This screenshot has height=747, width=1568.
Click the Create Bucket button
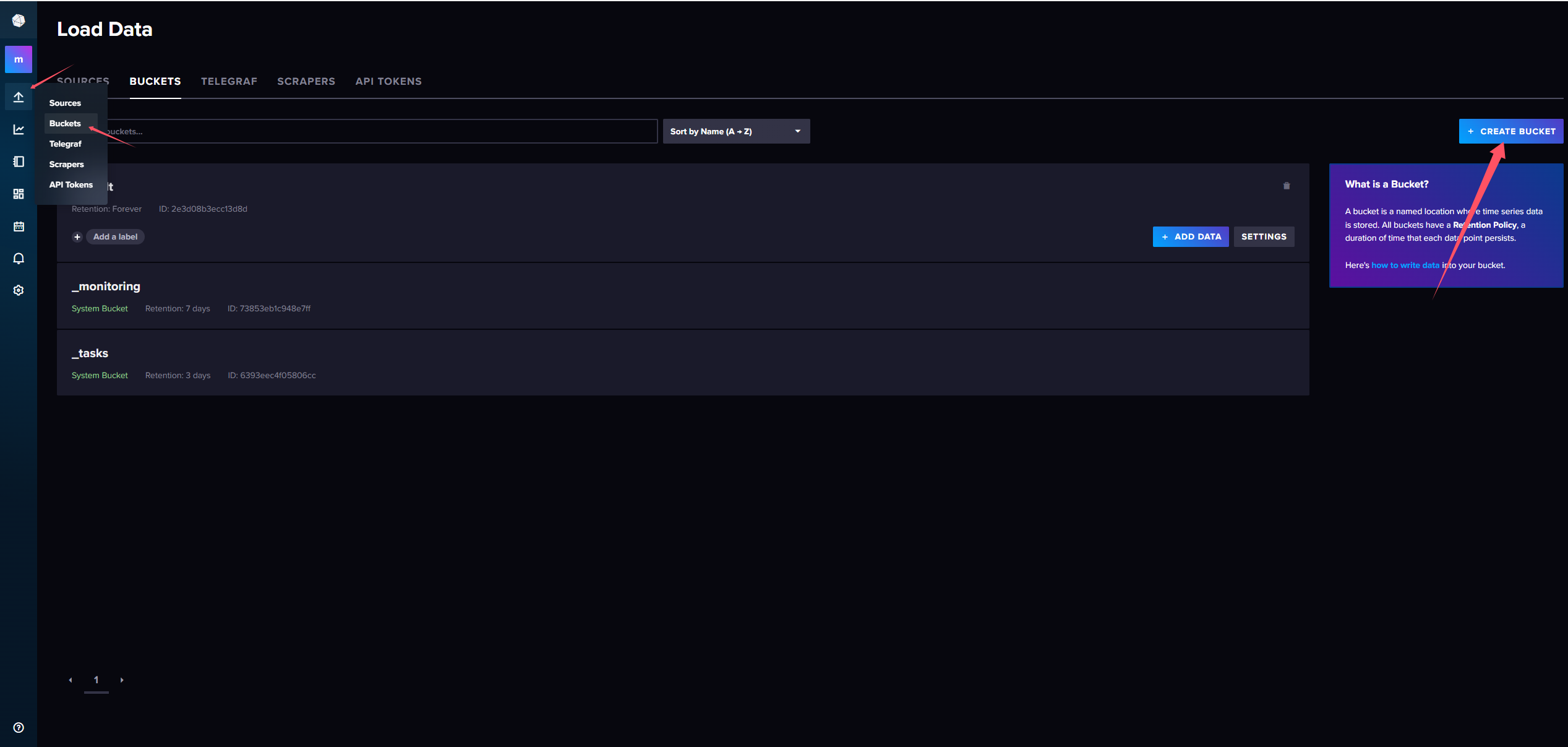point(1510,131)
